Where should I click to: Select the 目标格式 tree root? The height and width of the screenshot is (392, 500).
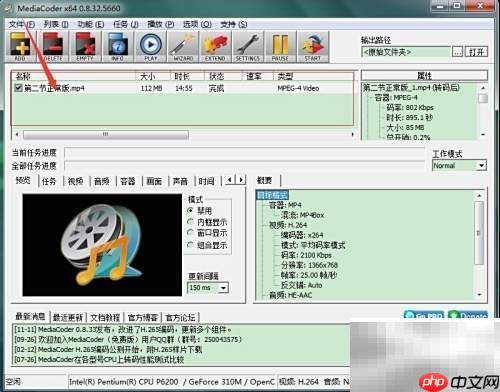[272, 195]
